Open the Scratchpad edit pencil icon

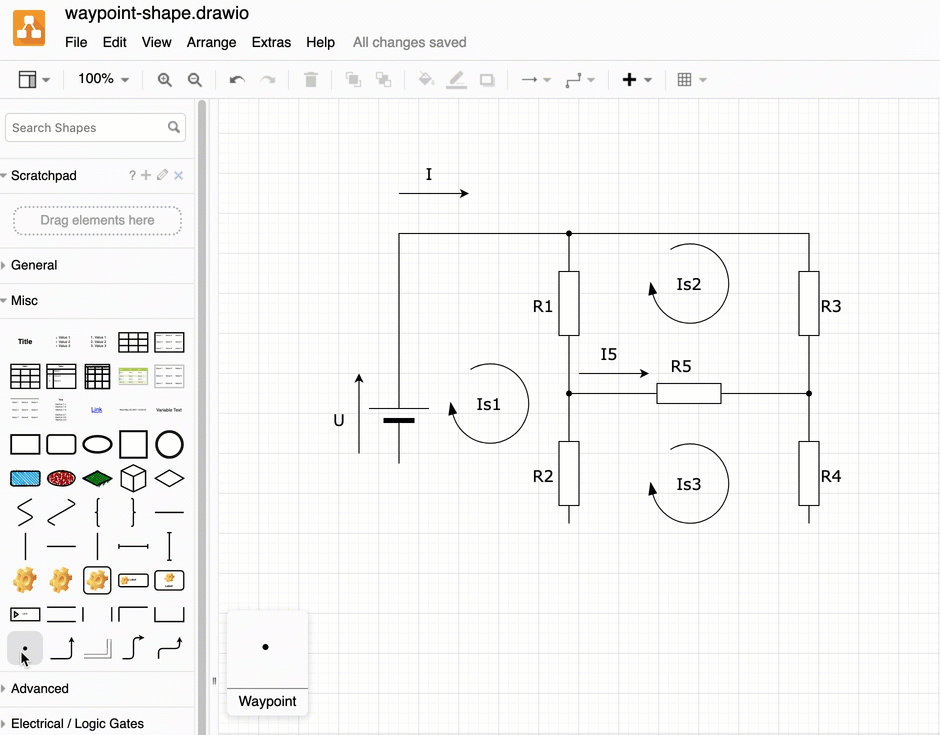pyautogui.click(x=162, y=175)
